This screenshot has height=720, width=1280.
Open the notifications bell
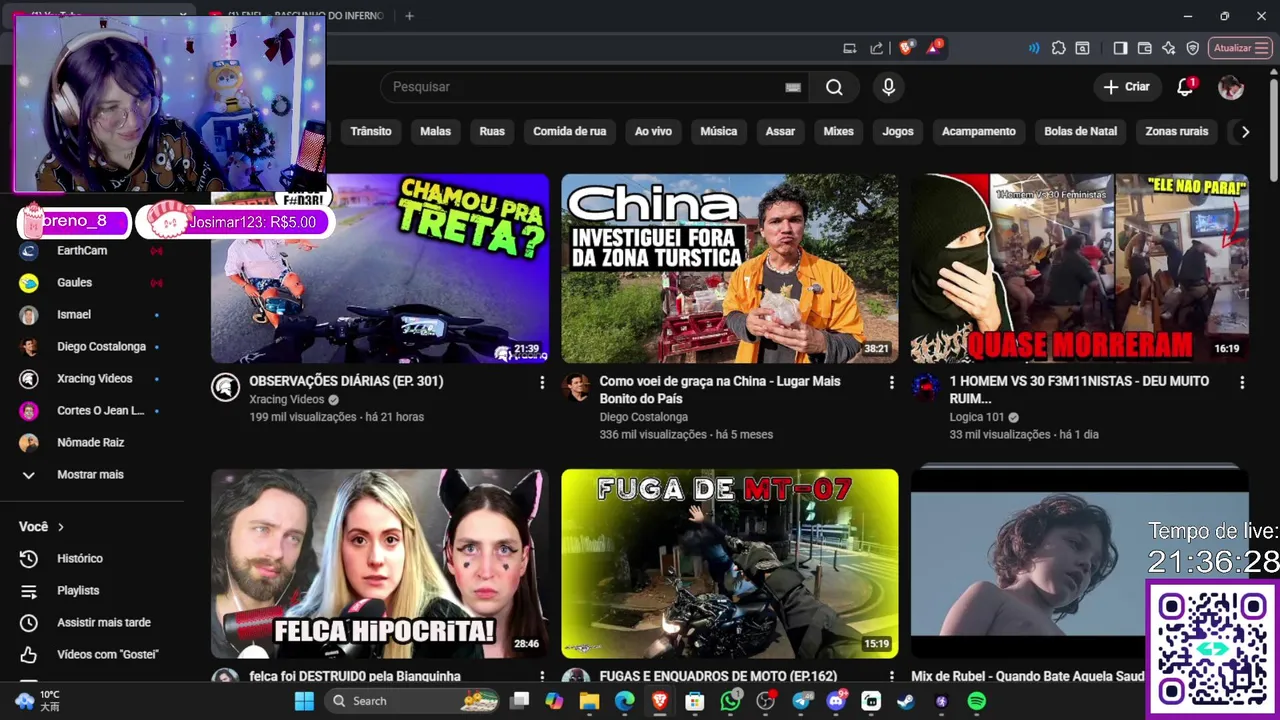(1185, 87)
